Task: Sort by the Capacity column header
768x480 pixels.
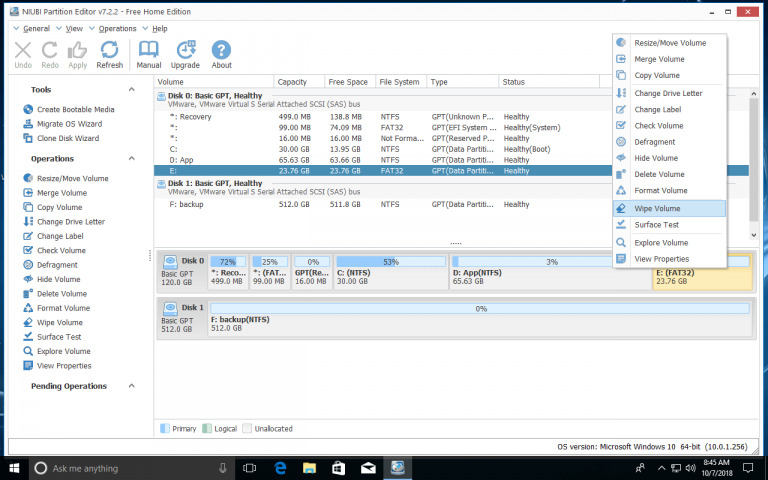Action: click(299, 82)
